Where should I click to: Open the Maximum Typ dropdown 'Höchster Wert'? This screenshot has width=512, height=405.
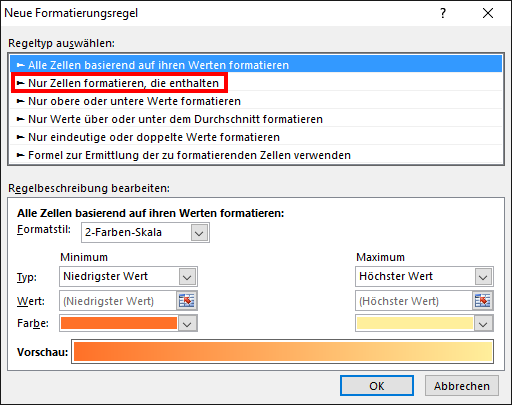[x=424, y=276]
